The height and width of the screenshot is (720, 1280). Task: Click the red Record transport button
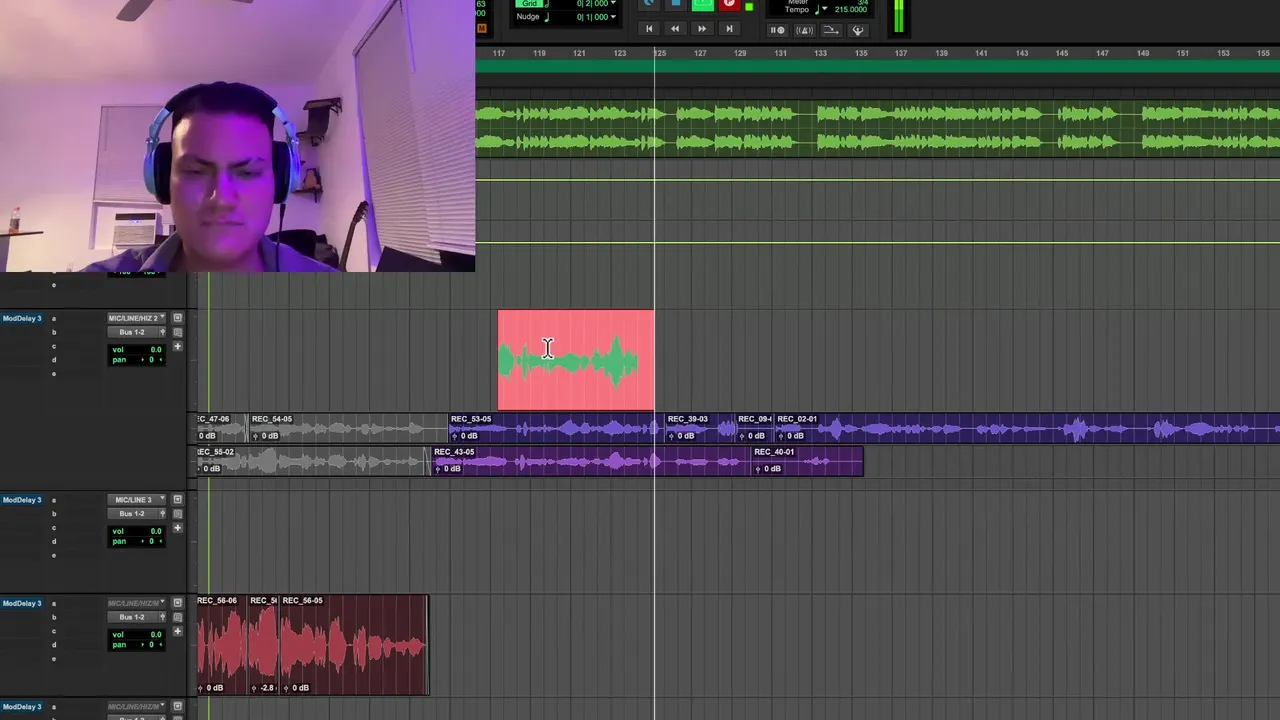729,4
